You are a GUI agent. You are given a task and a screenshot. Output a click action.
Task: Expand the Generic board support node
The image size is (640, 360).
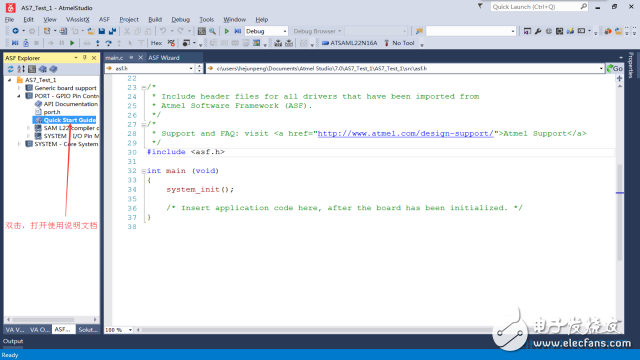[19, 88]
